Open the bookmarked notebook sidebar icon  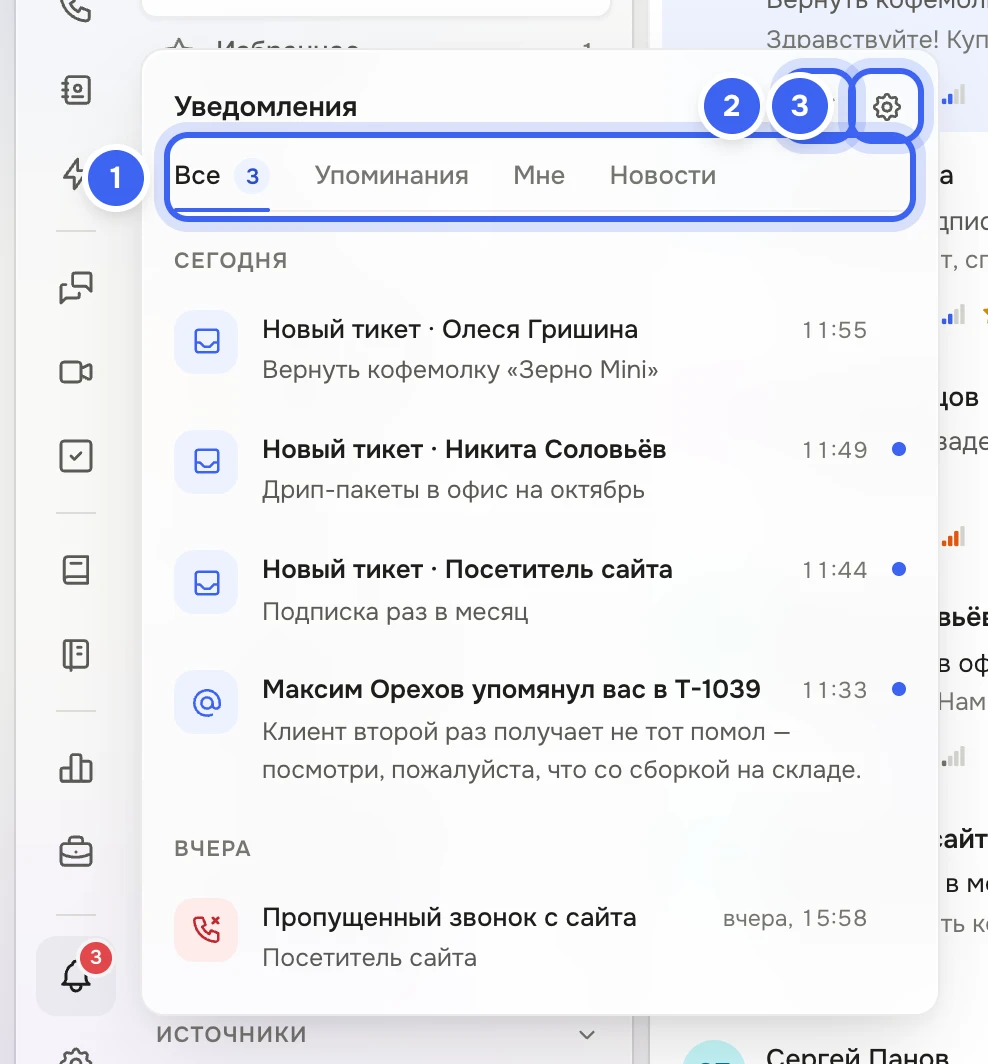[76, 654]
